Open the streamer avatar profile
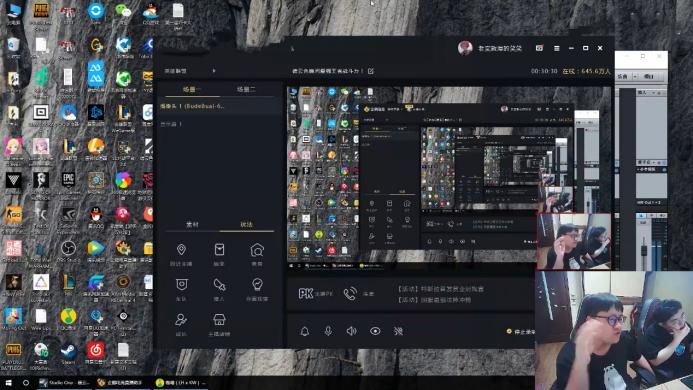The image size is (693, 390). tap(465, 48)
